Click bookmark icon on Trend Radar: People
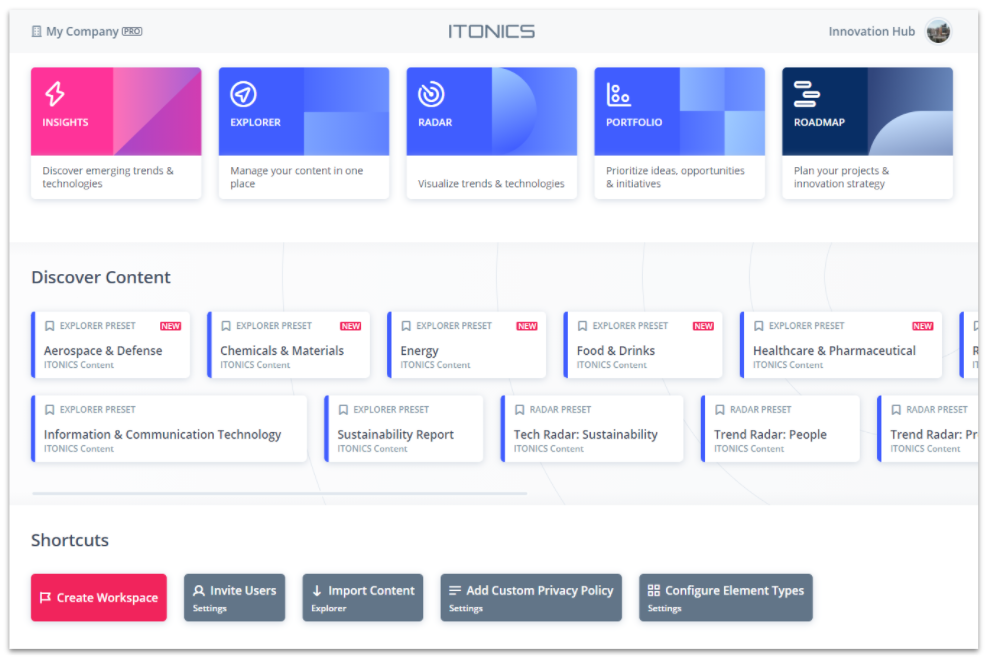 tap(719, 410)
